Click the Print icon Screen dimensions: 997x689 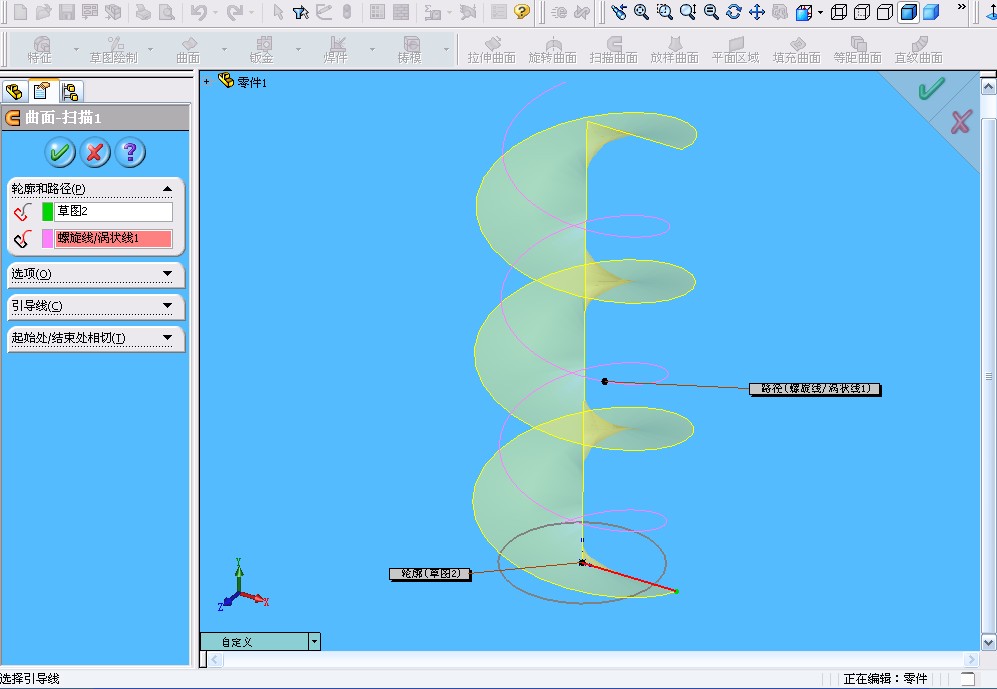(143, 11)
